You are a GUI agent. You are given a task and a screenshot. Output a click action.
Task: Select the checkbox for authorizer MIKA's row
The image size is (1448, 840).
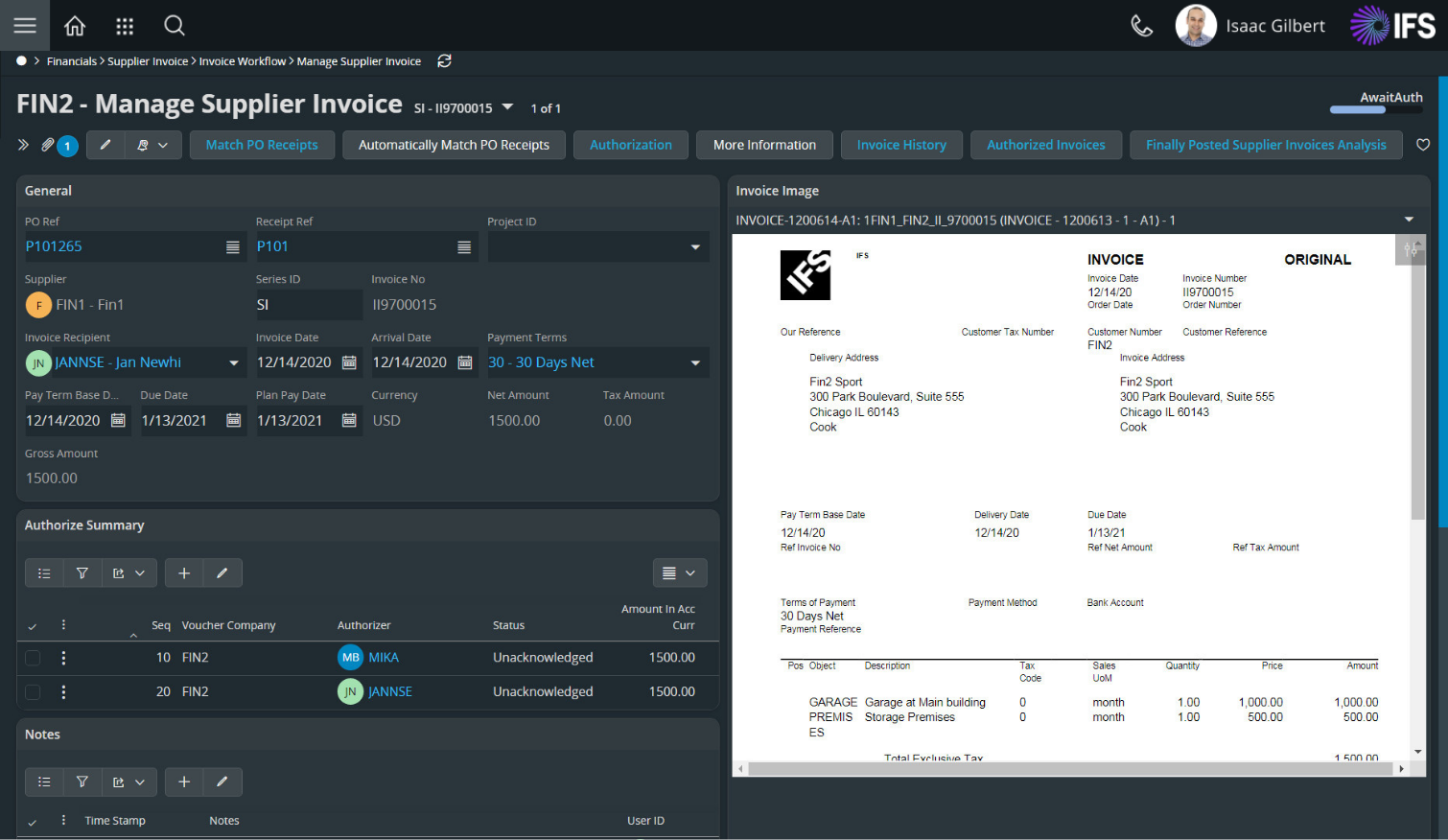tap(32, 658)
